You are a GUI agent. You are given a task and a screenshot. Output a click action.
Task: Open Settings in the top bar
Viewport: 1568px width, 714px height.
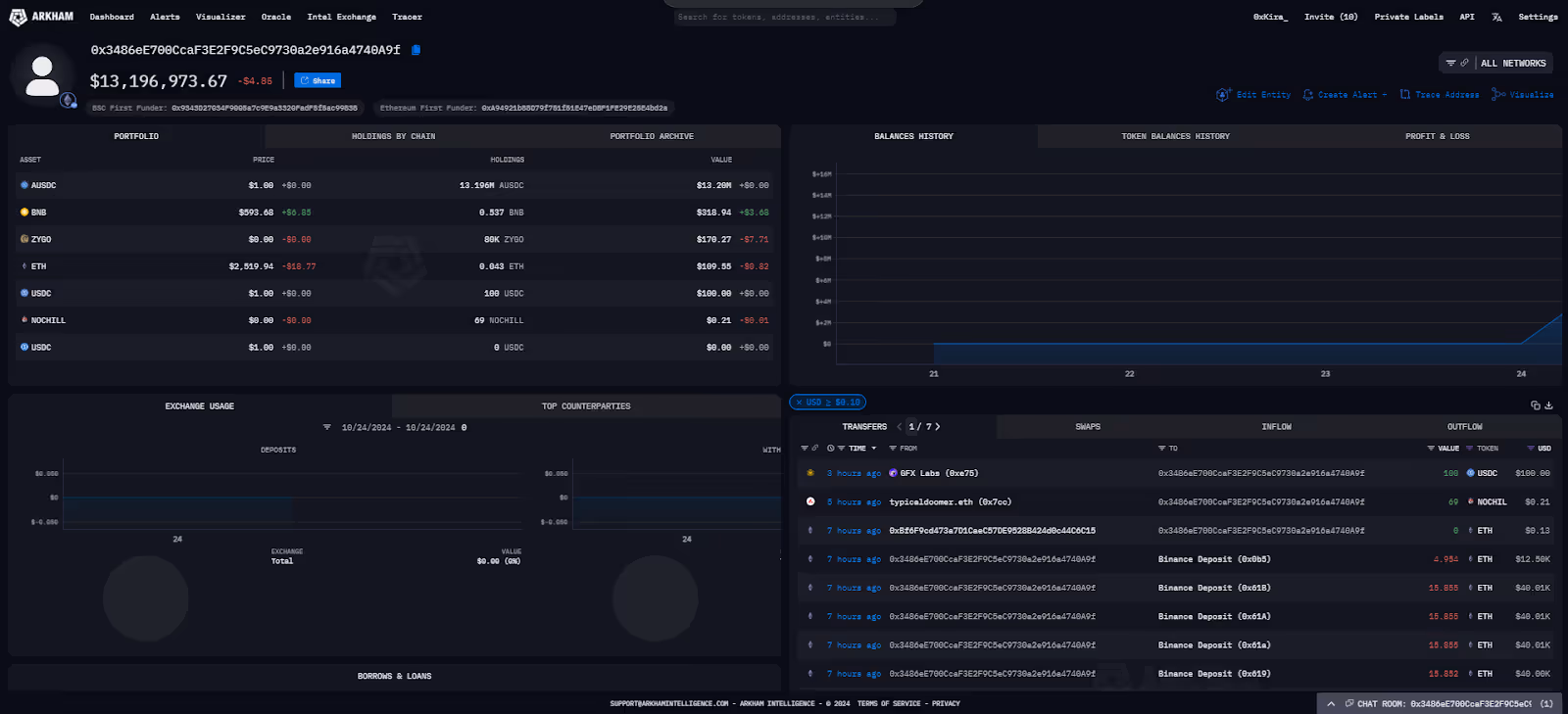click(x=1538, y=17)
